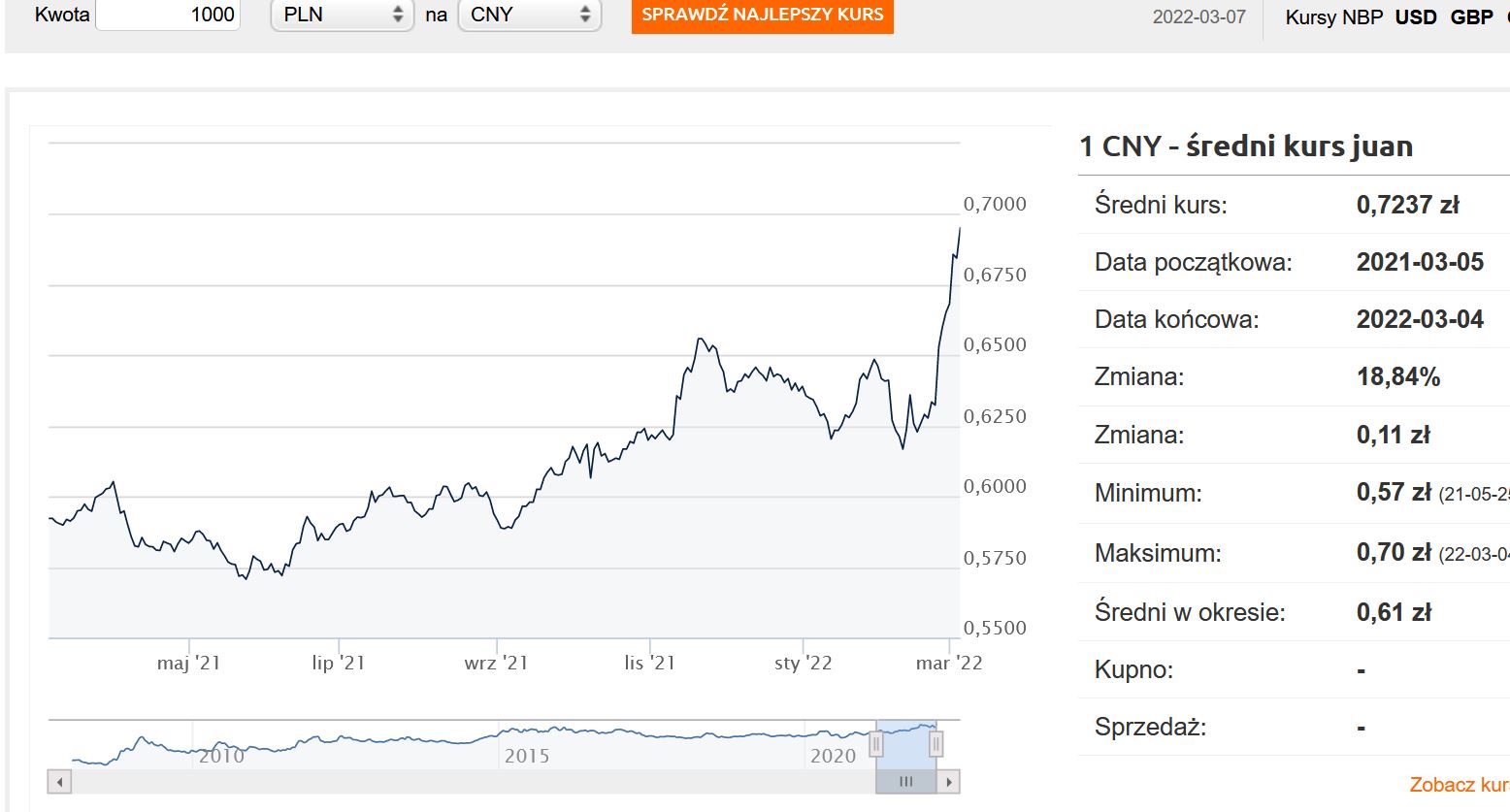This screenshot has height=812, width=1510.
Task: Select the GBP link in Kursy NBP
Action: 1471,16
